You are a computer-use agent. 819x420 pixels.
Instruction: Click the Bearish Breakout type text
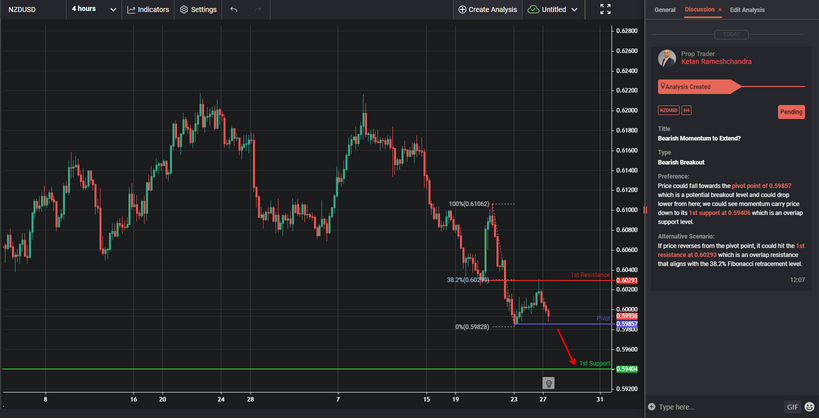(681, 162)
